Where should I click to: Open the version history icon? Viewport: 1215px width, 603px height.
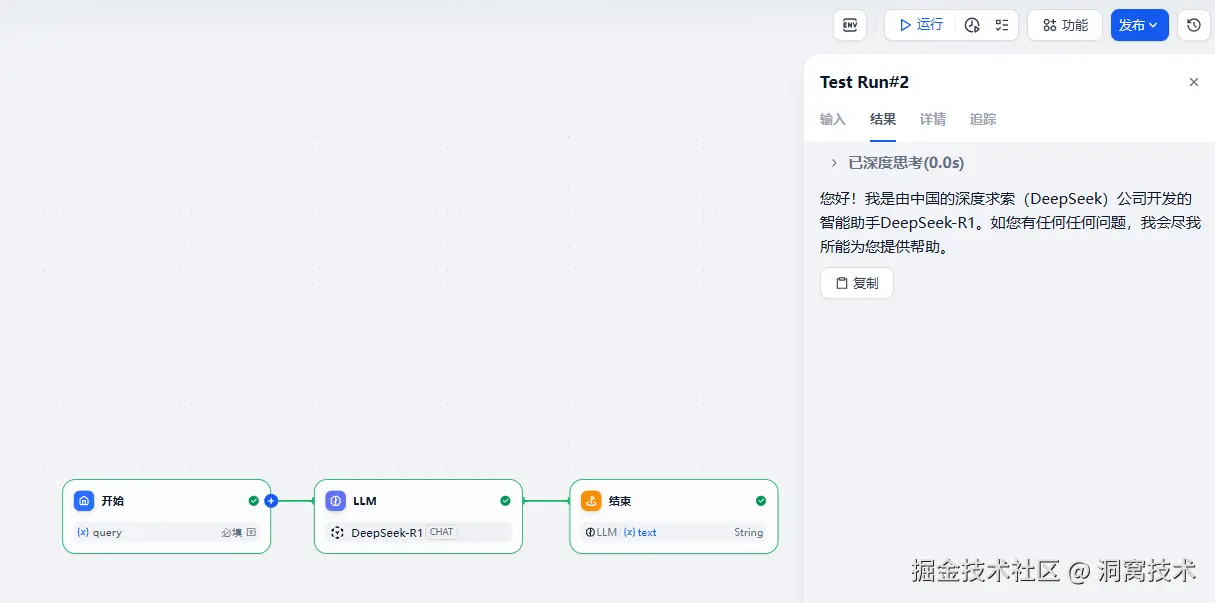[x=1194, y=25]
